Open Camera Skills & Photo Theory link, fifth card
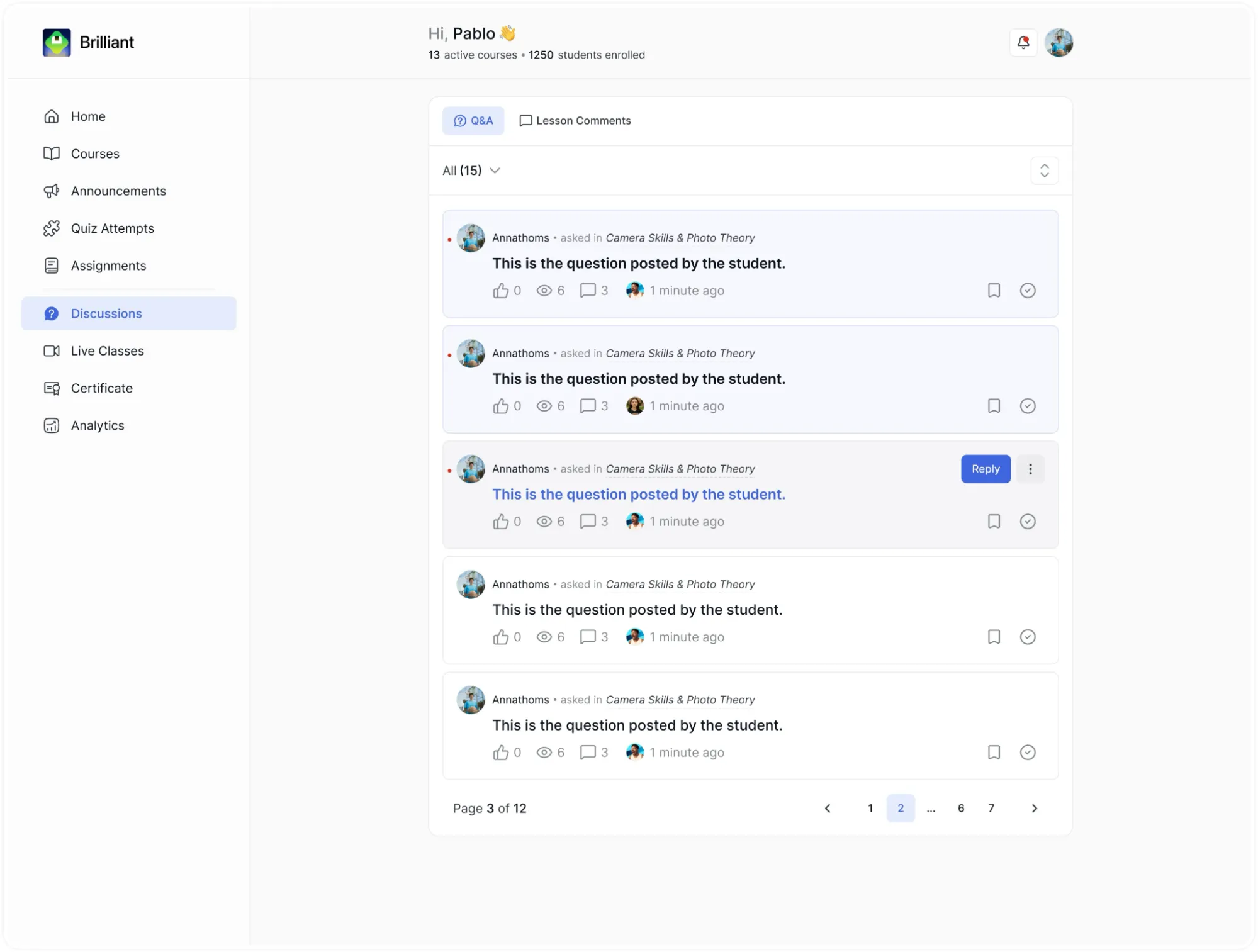 (680, 700)
